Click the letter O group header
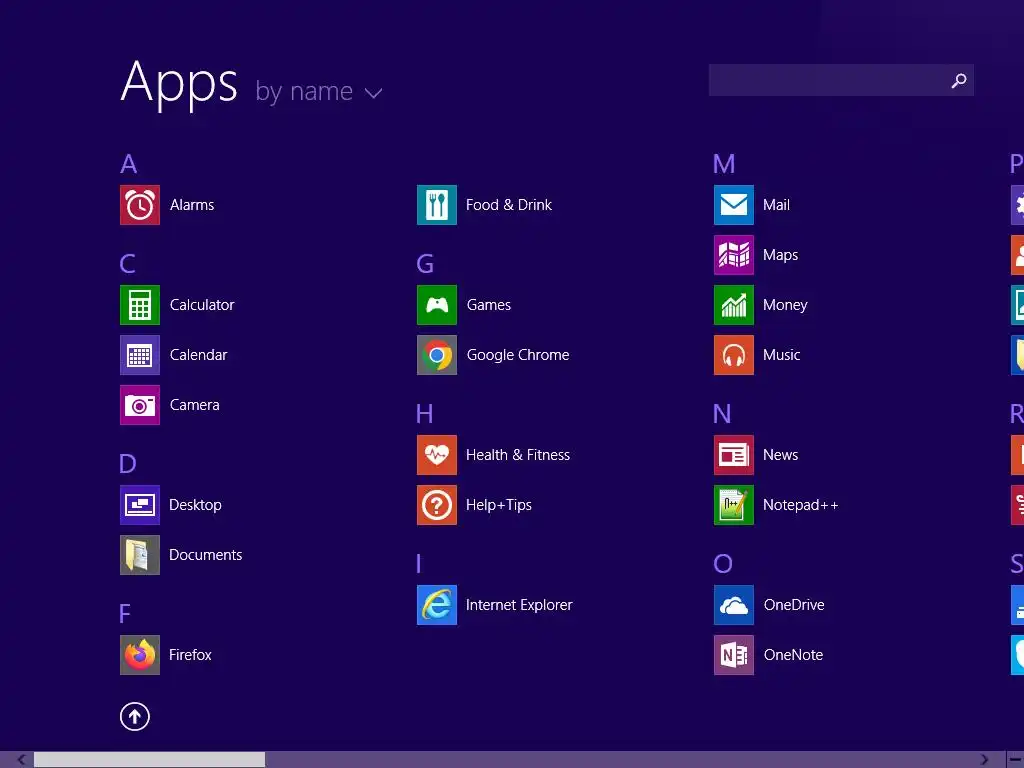The width and height of the screenshot is (1024, 768). coord(723,564)
